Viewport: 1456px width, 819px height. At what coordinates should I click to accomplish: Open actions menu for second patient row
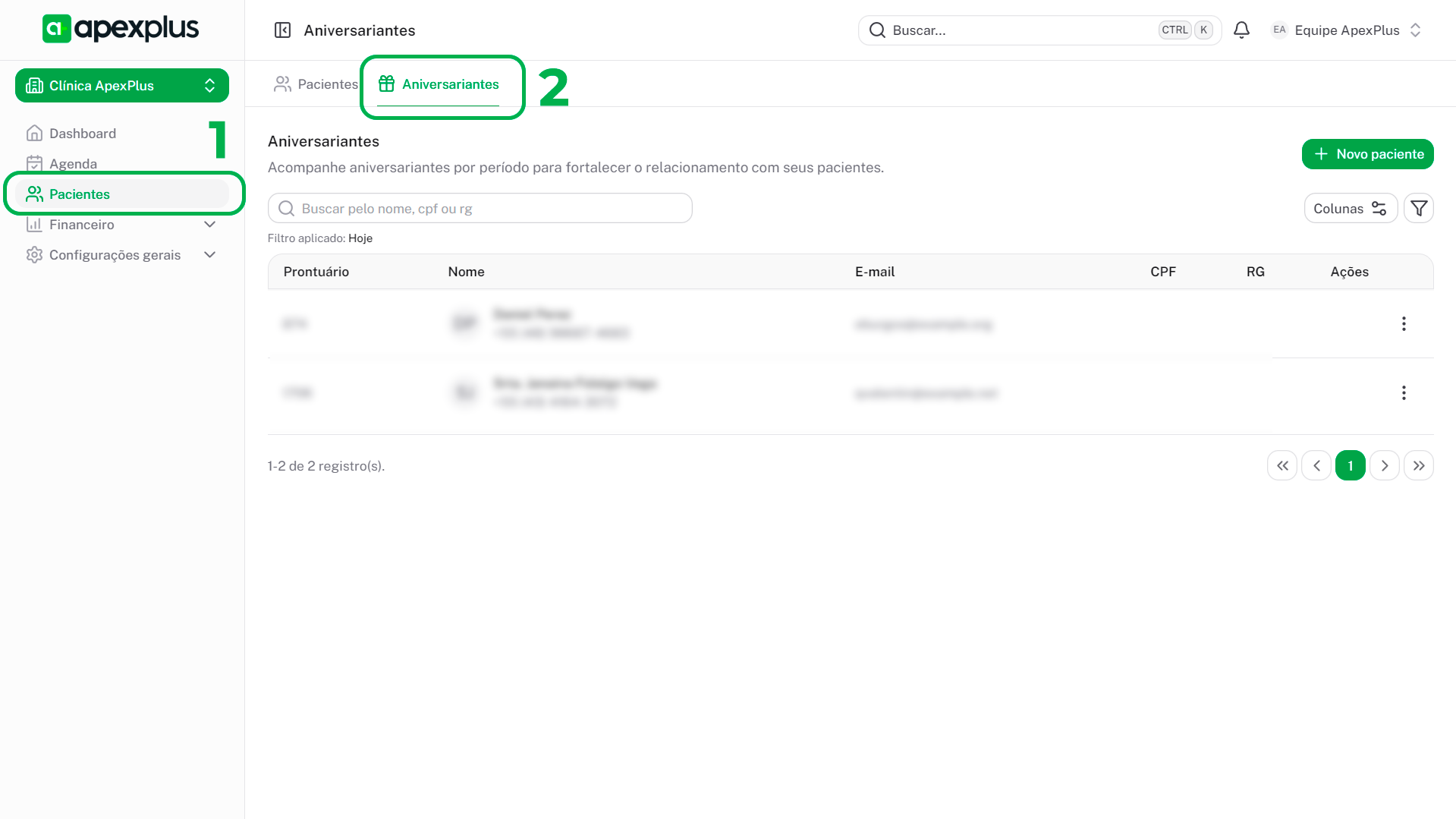point(1403,393)
